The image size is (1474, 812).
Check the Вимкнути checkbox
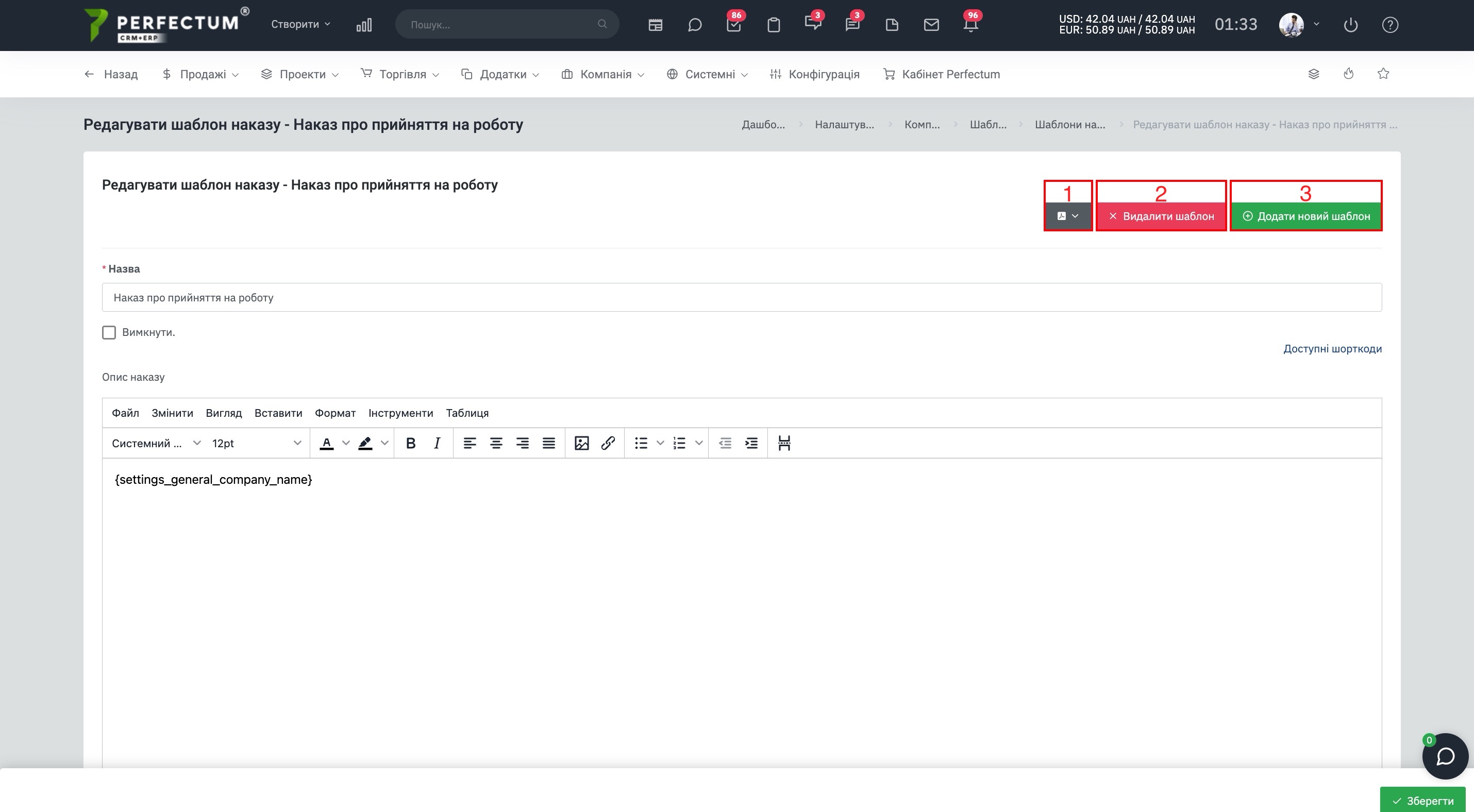coord(109,332)
